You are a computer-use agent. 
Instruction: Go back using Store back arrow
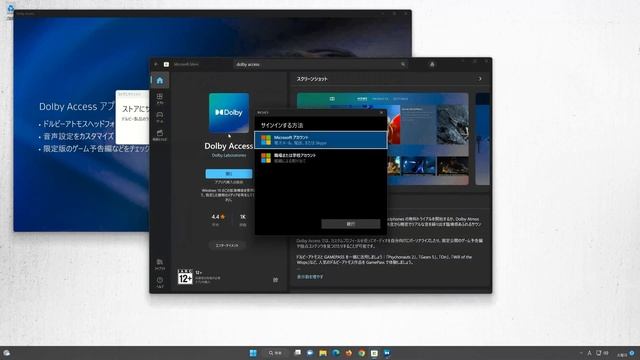click(x=156, y=64)
